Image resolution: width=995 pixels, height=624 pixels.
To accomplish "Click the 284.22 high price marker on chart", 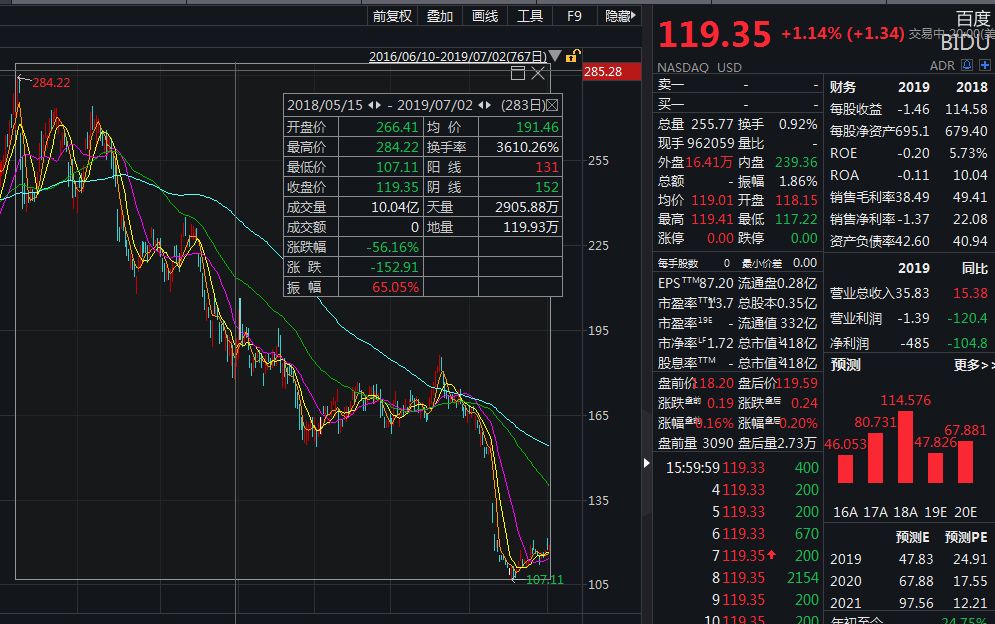I will coord(51,83).
